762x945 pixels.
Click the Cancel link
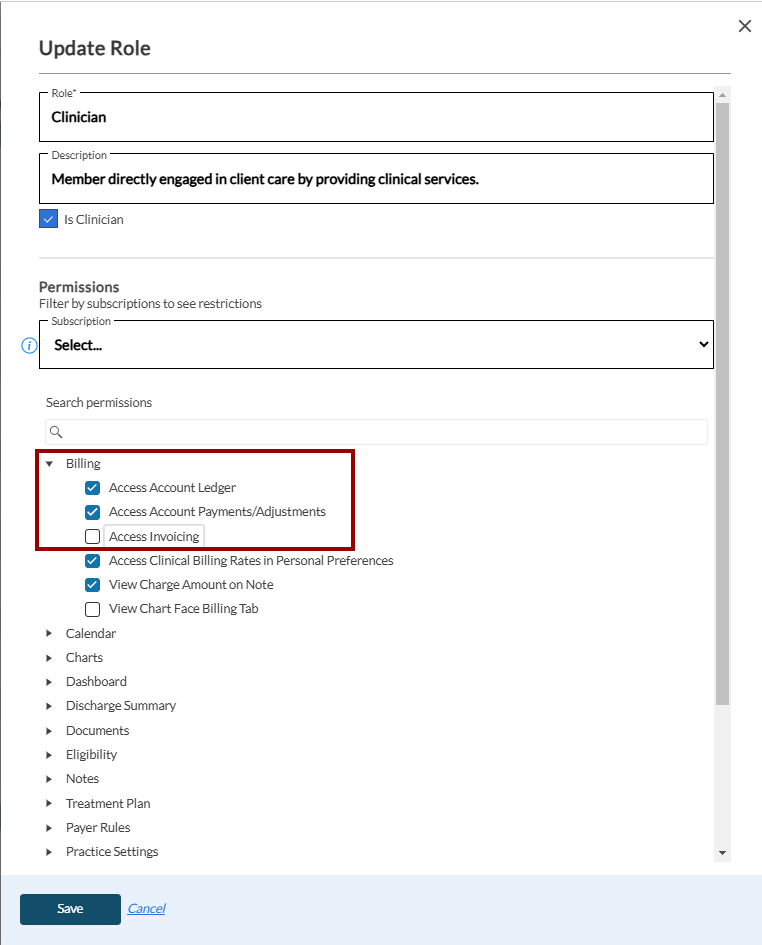coord(146,909)
